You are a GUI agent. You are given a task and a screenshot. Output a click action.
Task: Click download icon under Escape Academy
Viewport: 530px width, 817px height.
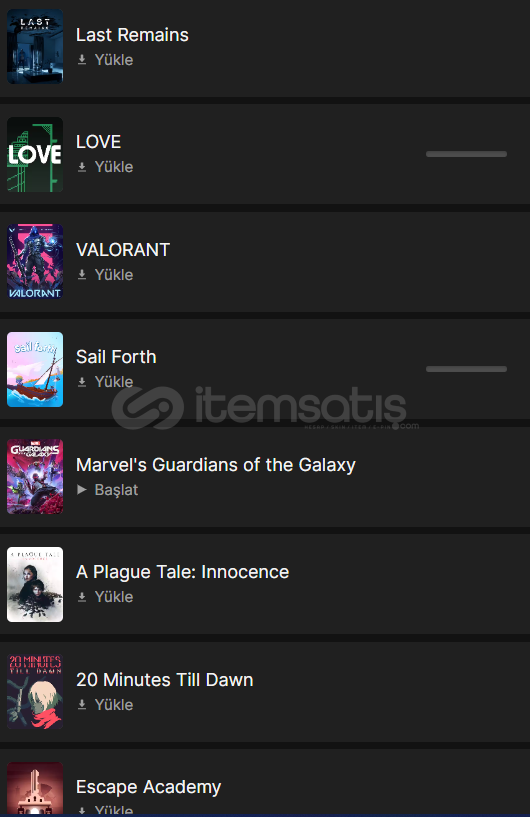click(x=82, y=811)
